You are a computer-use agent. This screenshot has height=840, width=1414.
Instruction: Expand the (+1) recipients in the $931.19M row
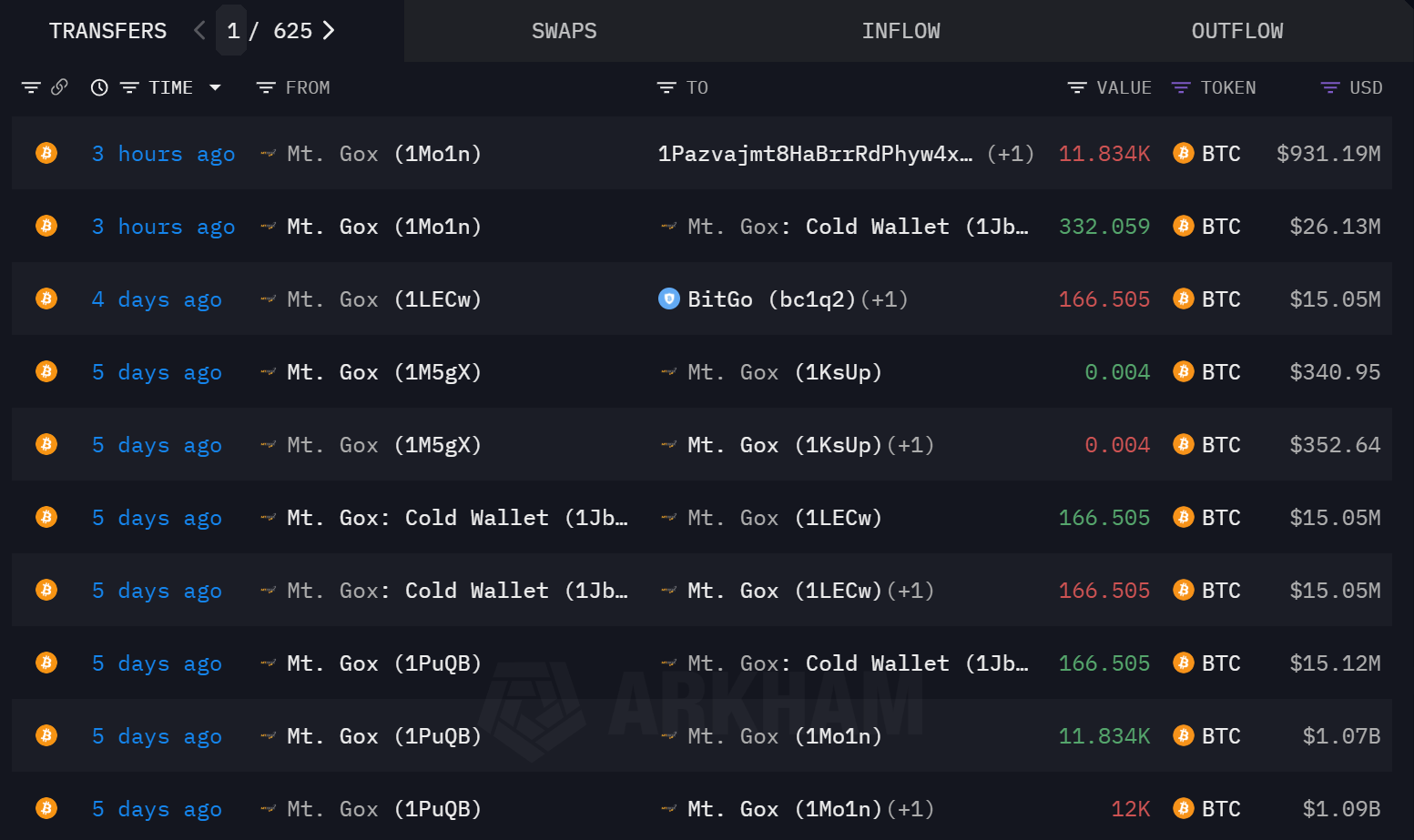point(1011,154)
